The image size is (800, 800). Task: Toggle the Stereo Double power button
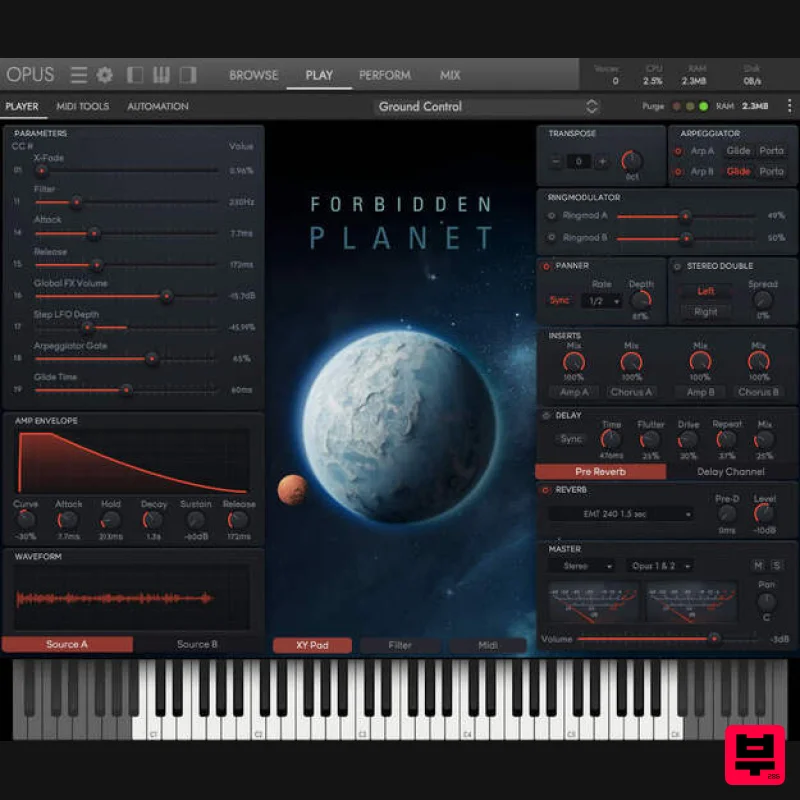pos(677,266)
